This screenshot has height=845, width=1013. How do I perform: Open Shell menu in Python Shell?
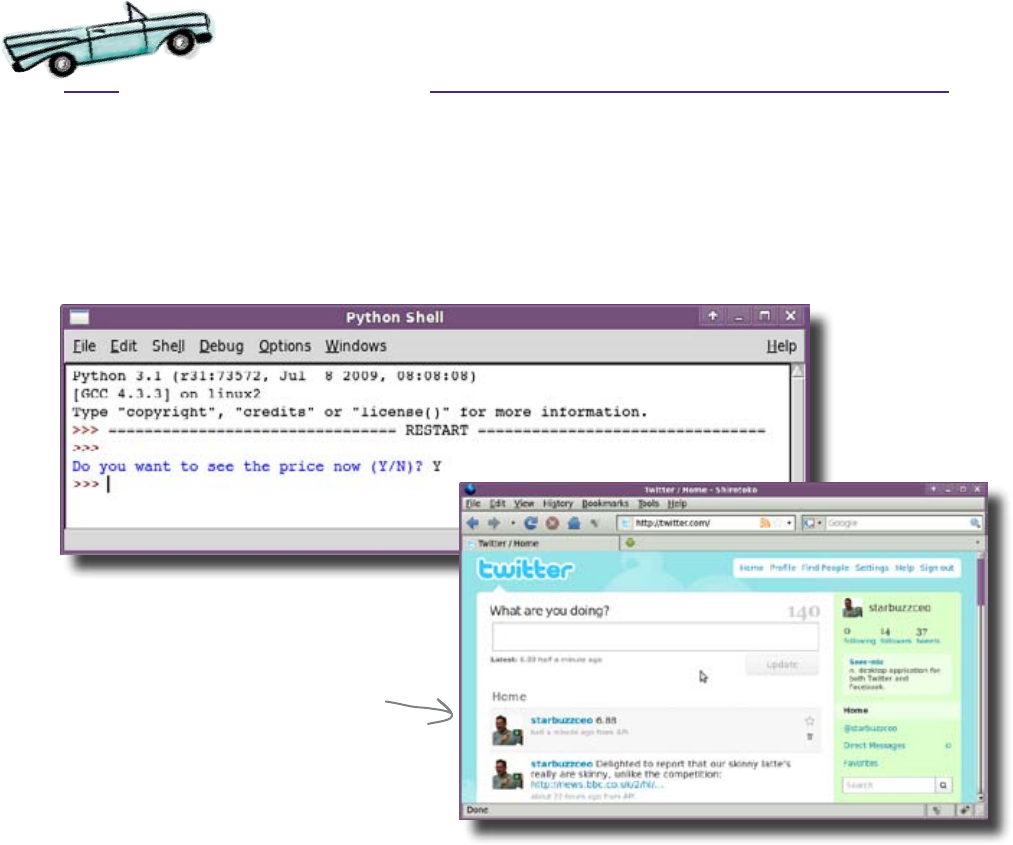point(169,346)
